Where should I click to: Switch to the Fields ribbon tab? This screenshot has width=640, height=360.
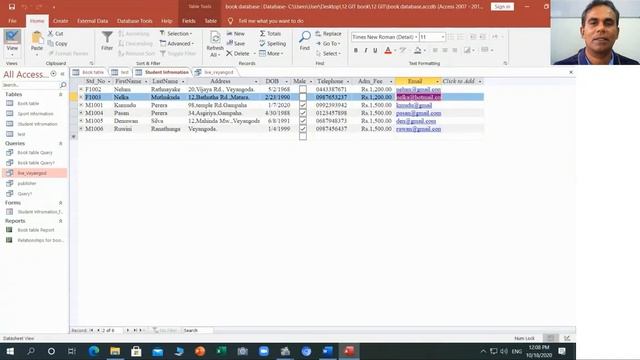pos(189,21)
